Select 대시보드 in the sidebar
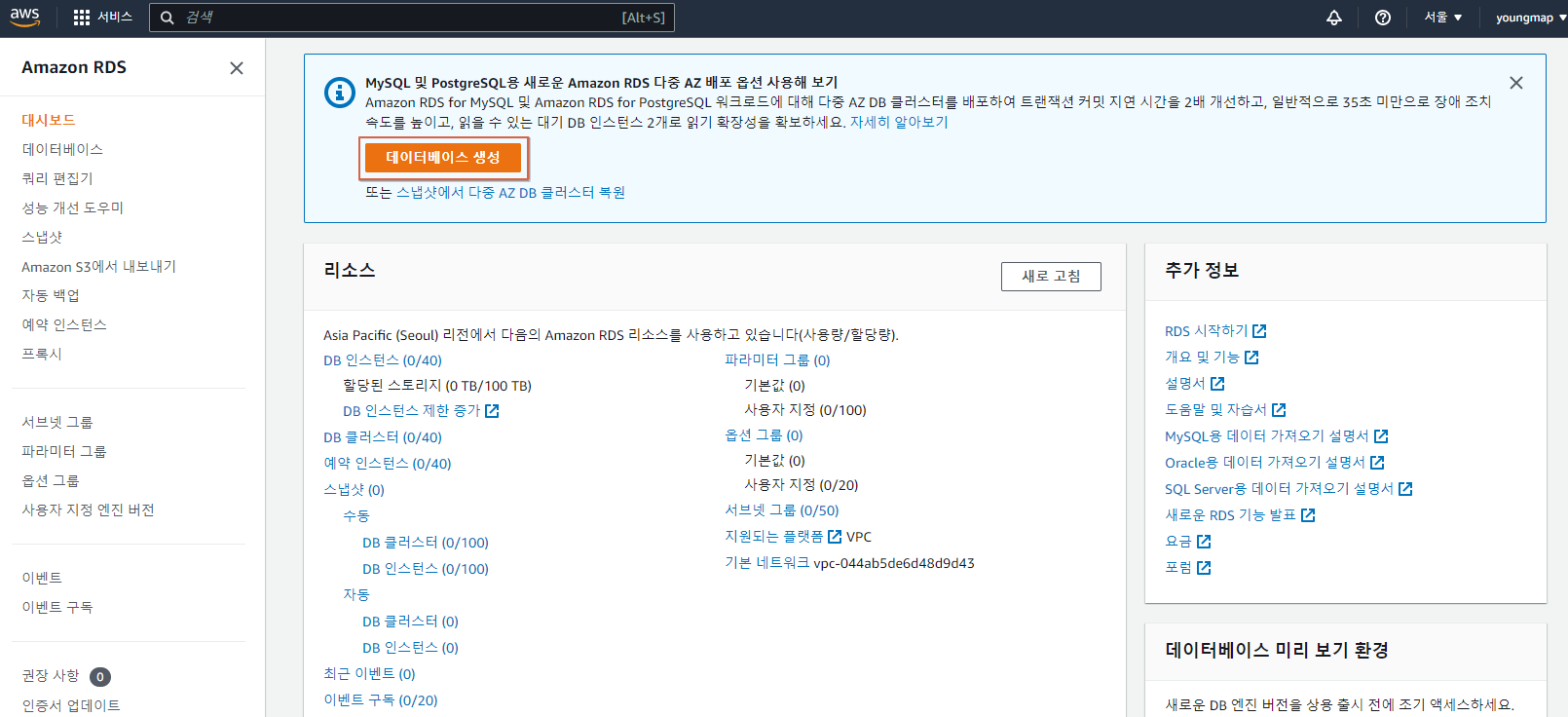This screenshot has height=717, width=1568. click(49, 120)
